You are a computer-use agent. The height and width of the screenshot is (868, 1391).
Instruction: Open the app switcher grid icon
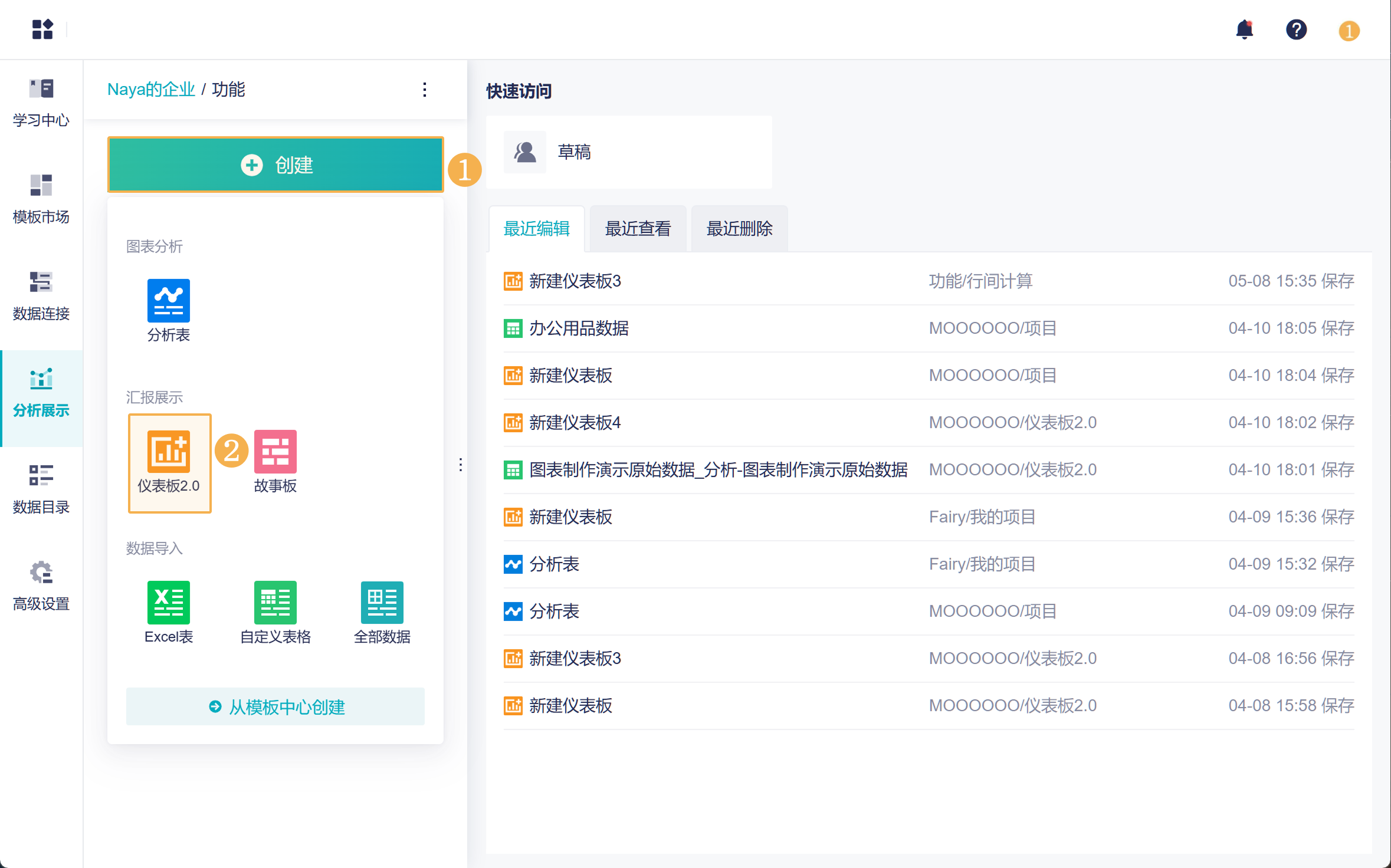click(x=42, y=29)
